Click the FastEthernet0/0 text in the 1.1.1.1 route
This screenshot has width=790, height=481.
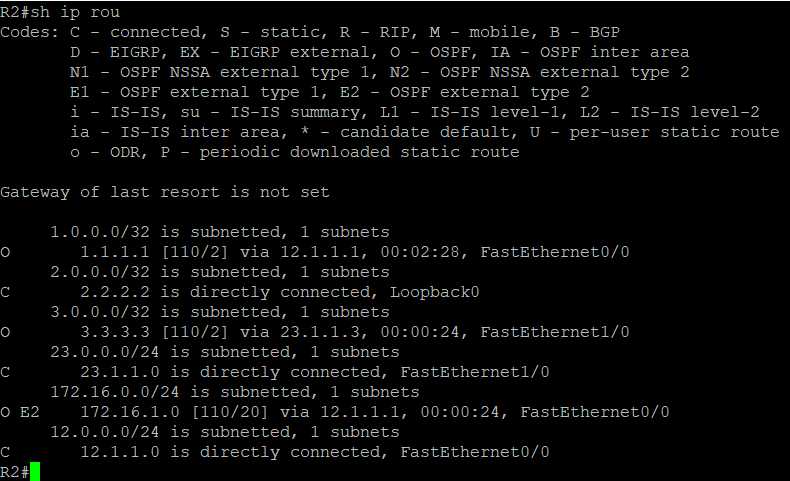tap(555, 252)
